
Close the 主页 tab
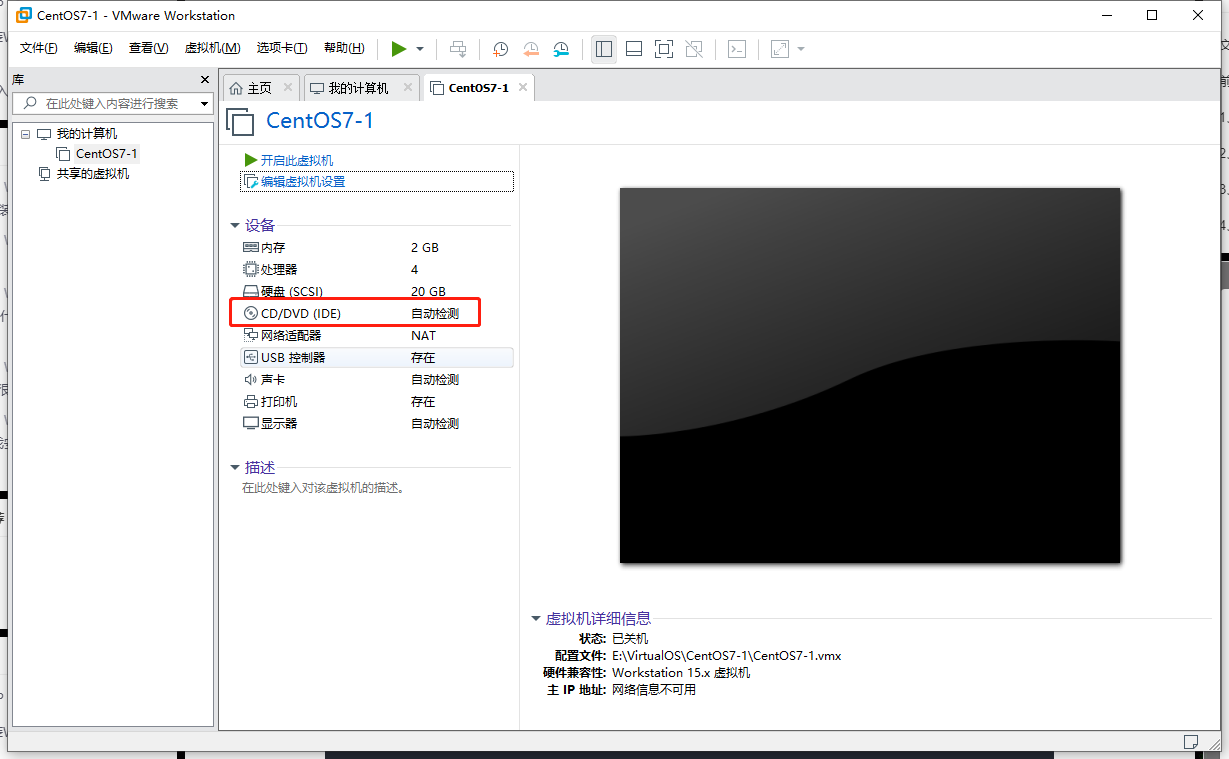[x=288, y=87]
